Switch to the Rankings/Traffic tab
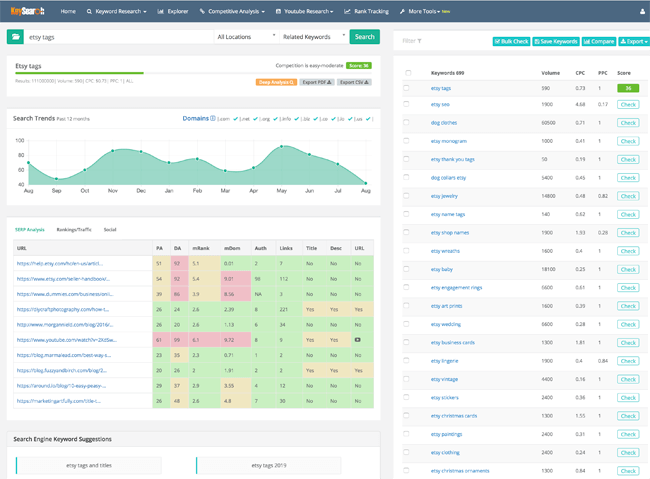Viewport: 650px width, 479px height. coord(75,229)
